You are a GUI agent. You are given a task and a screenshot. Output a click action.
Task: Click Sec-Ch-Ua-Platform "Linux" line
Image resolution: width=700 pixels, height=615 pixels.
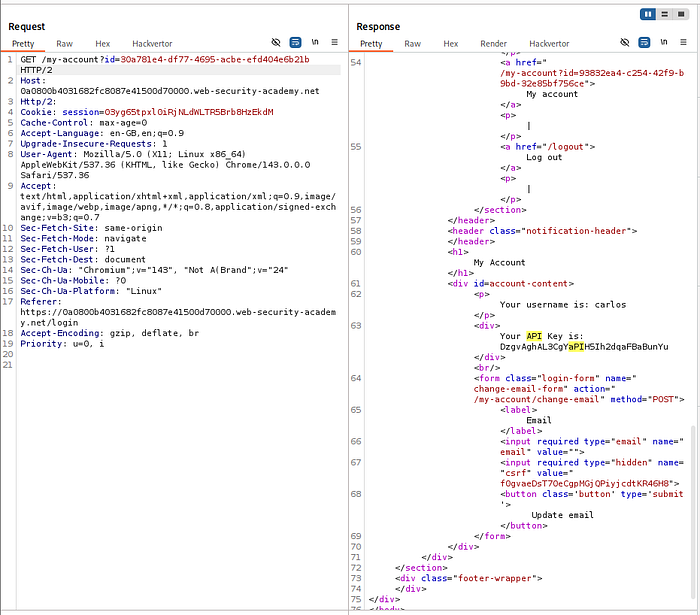pos(91,291)
